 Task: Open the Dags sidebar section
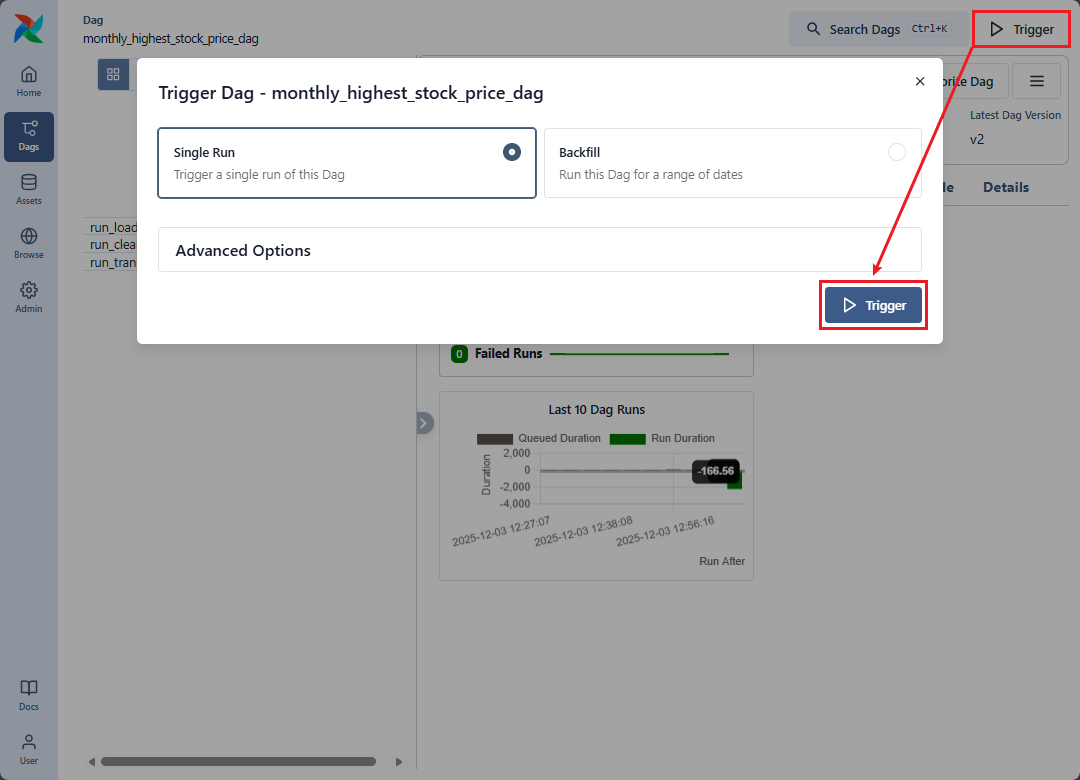pyautogui.click(x=28, y=136)
